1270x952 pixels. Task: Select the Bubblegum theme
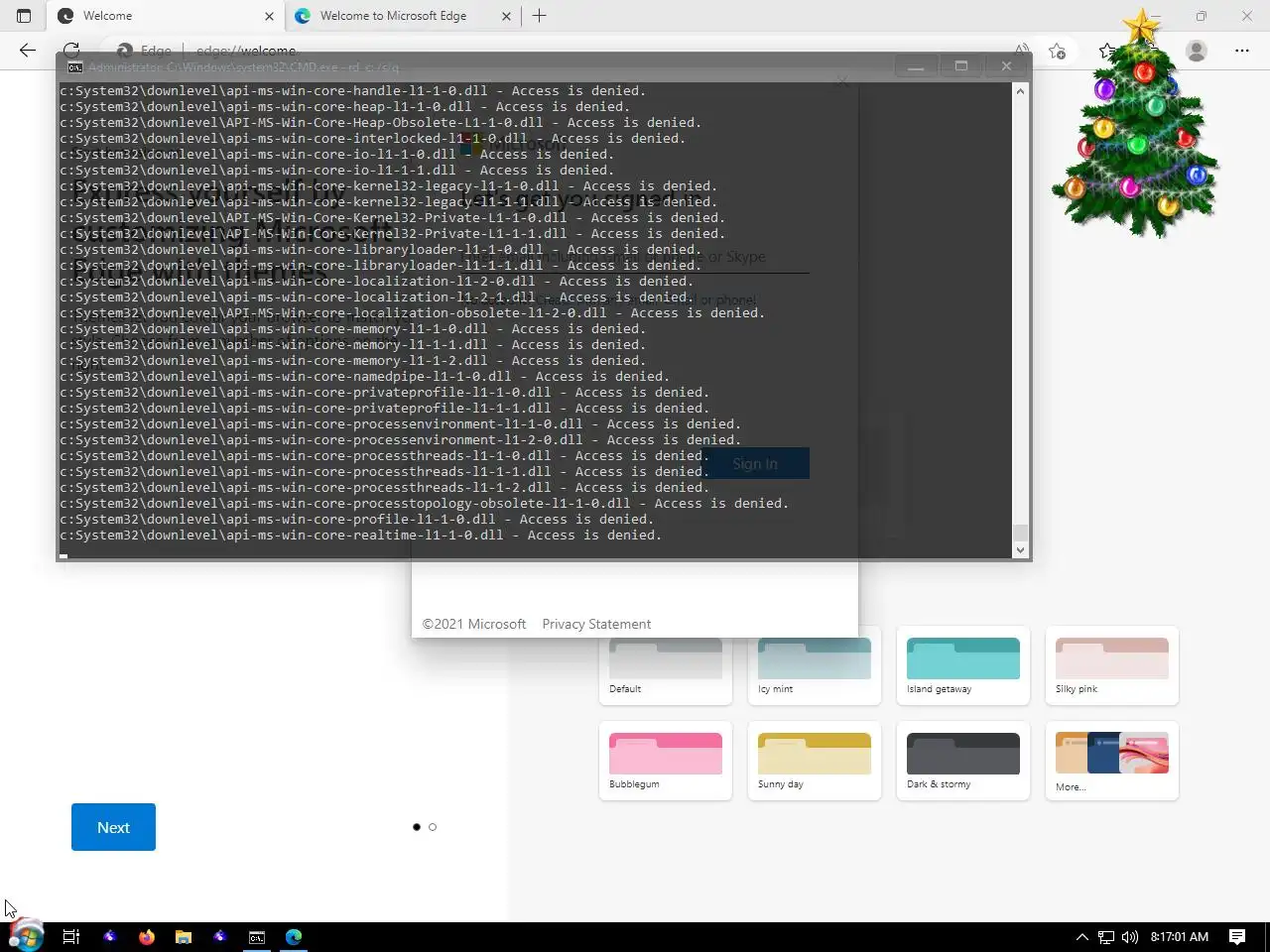click(x=666, y=761)
